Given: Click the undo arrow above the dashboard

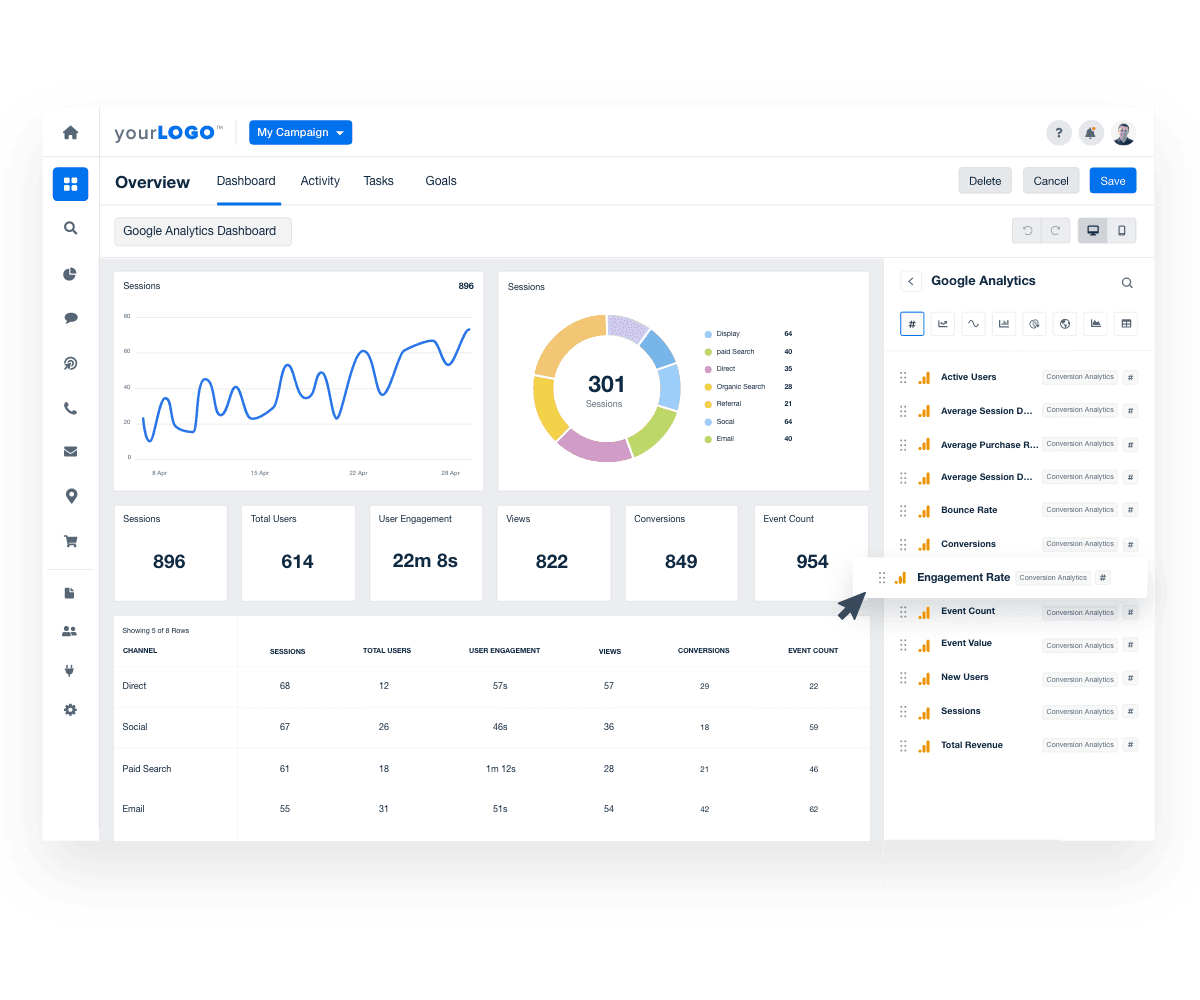Looking at the screenshot, I should 1026,230.
